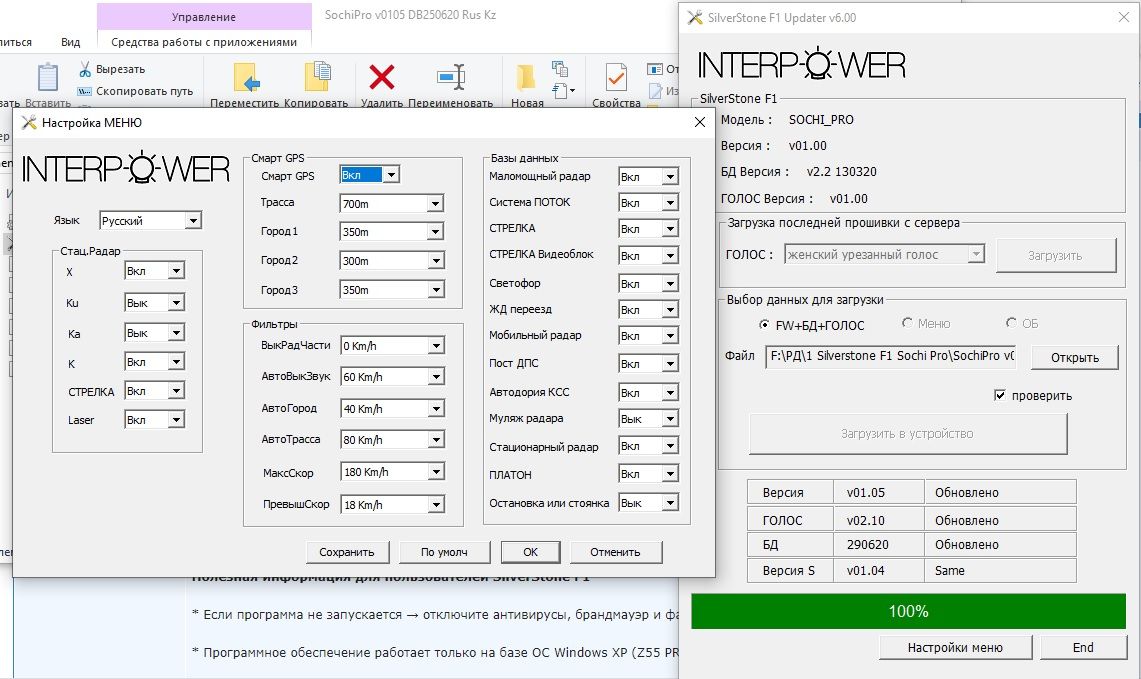Open the Остановка или стоянка dropdown
Image resolution: width=1141 pixels, height=679 pixels.
(670, 503)
